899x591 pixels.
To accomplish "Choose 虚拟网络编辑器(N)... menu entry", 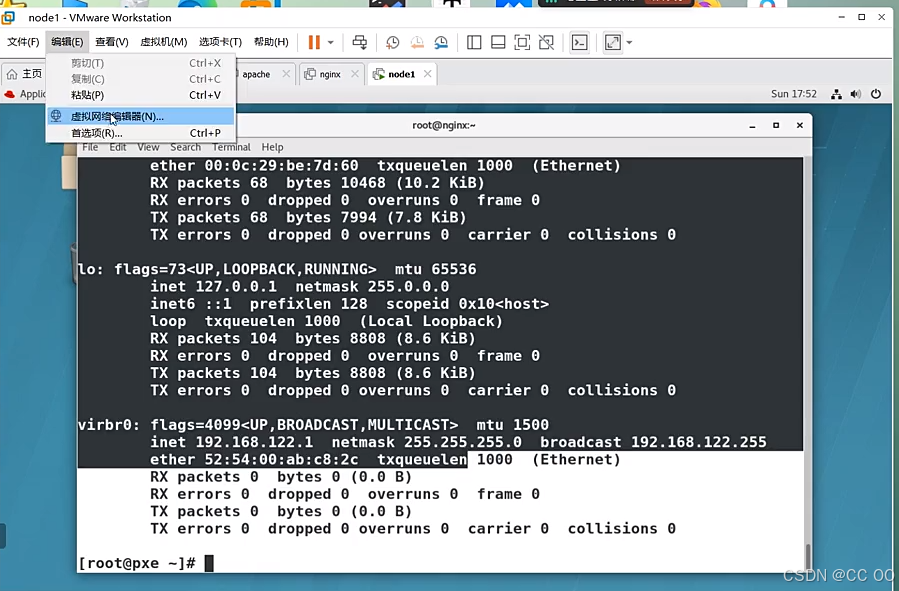I will point(141,116).
